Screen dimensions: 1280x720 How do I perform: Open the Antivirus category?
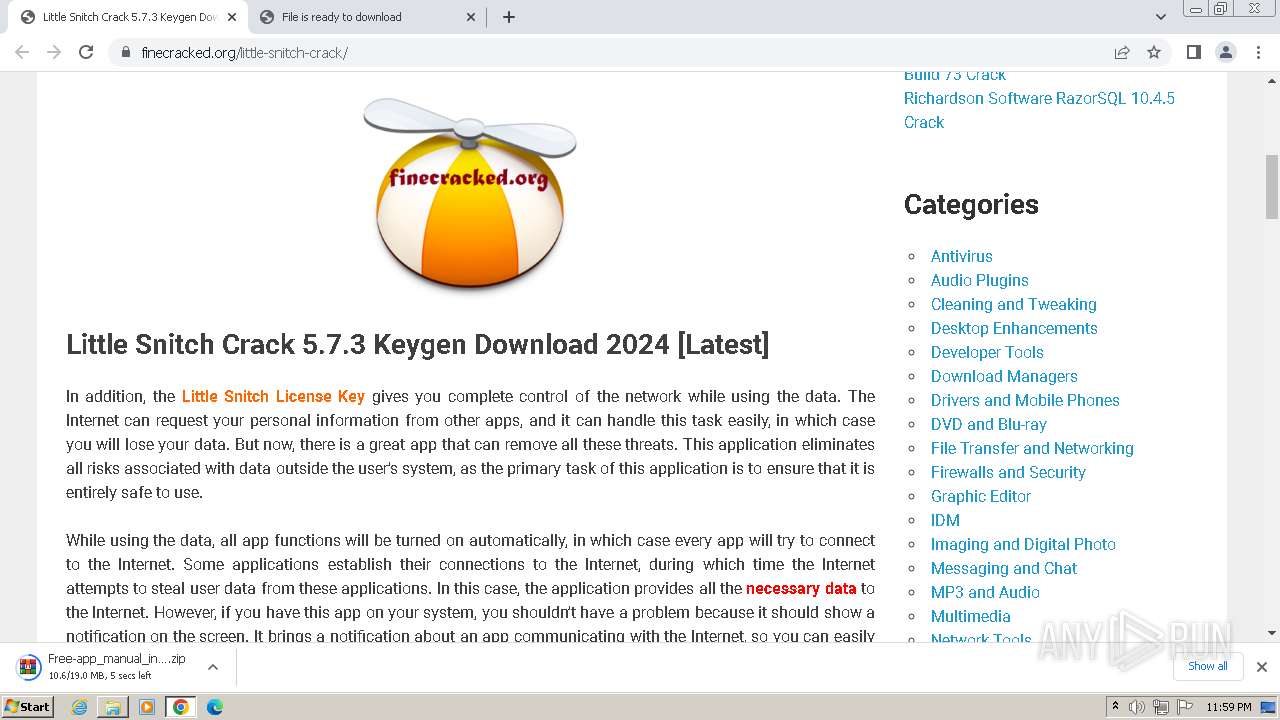tap(961, 256)
